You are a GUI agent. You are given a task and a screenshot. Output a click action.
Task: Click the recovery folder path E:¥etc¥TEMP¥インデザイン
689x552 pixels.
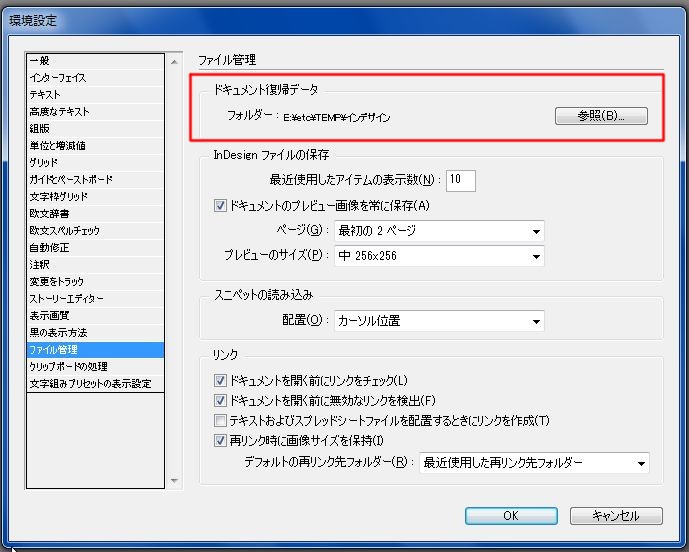pyautogui.click(x=337, y=118)
